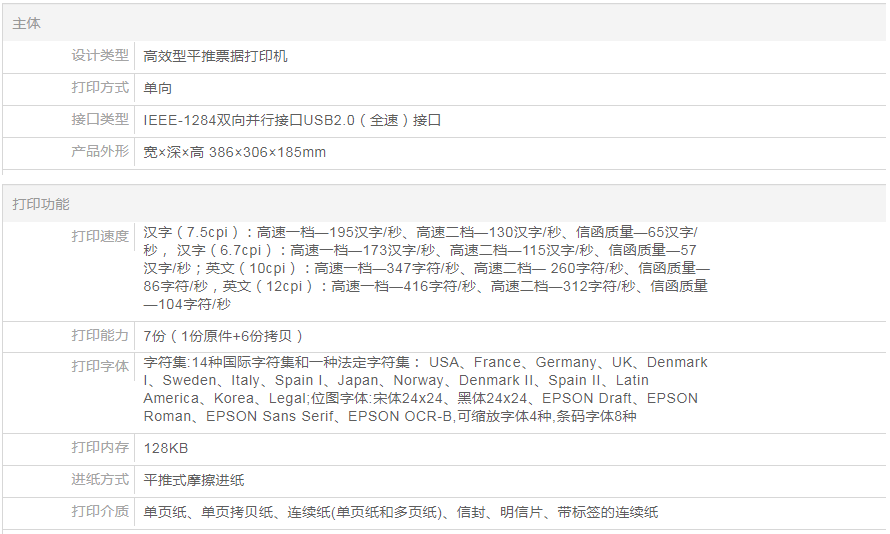Click the 主体 section header

point(27,23)
